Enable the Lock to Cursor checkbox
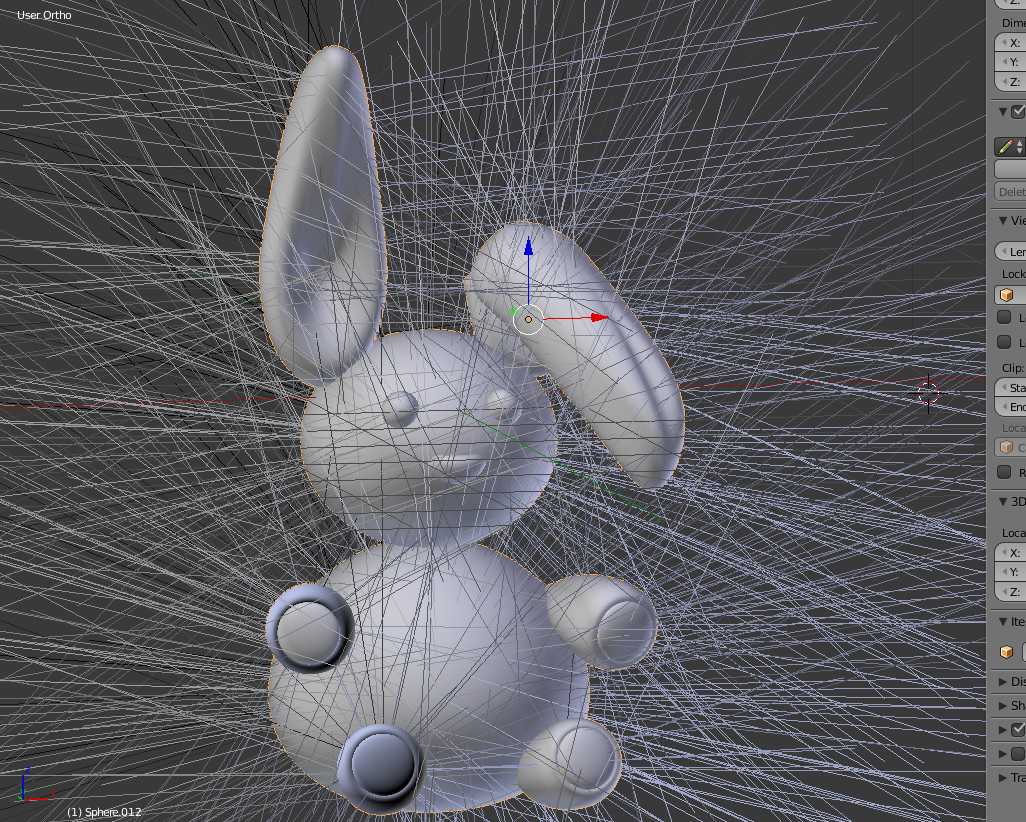 1004,317
